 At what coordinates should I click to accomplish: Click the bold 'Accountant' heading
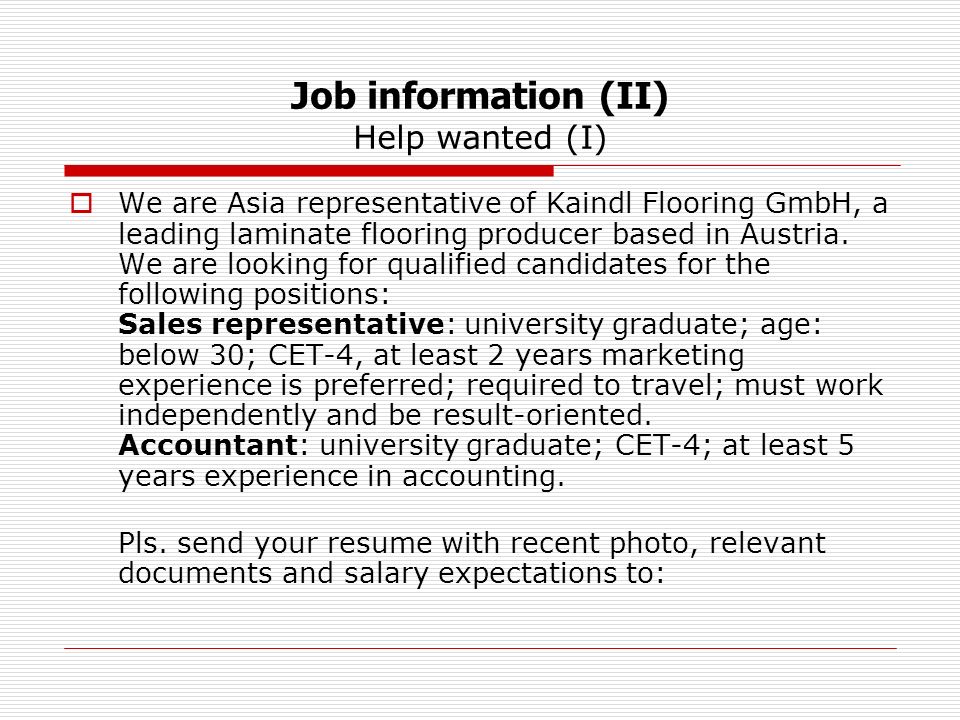(208, 445)
